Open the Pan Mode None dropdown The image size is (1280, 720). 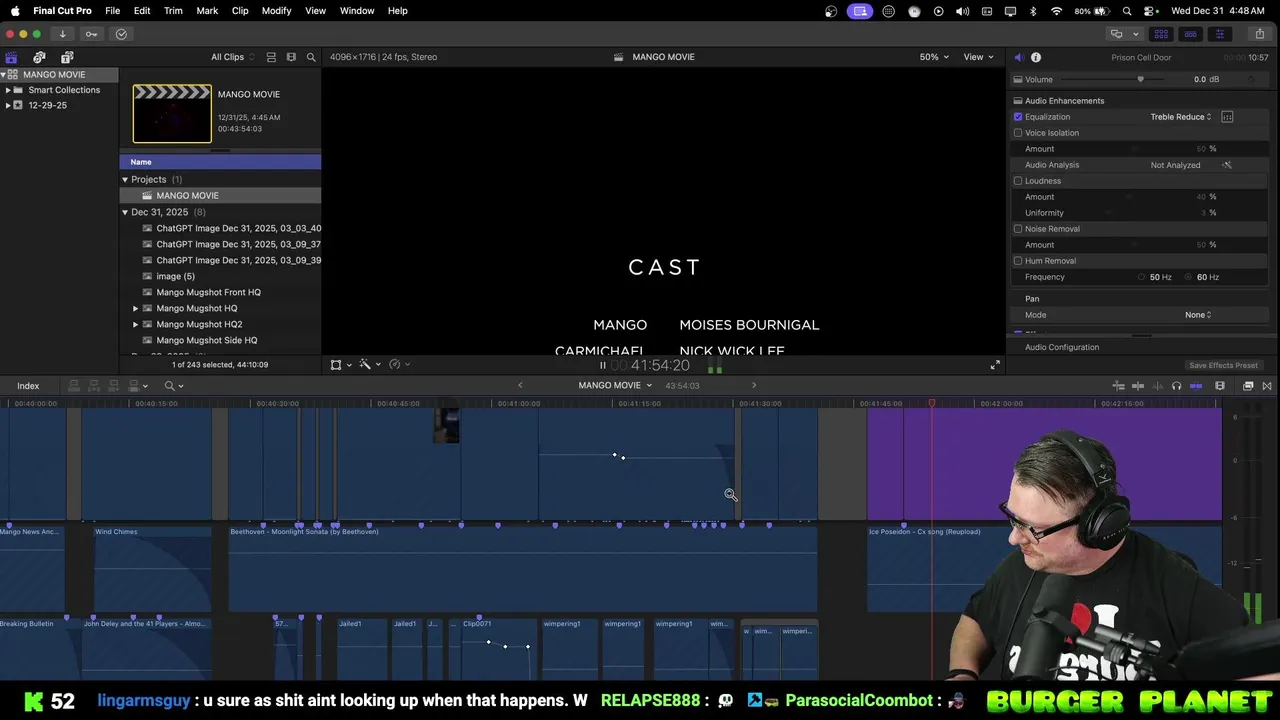pos(1198,315)
